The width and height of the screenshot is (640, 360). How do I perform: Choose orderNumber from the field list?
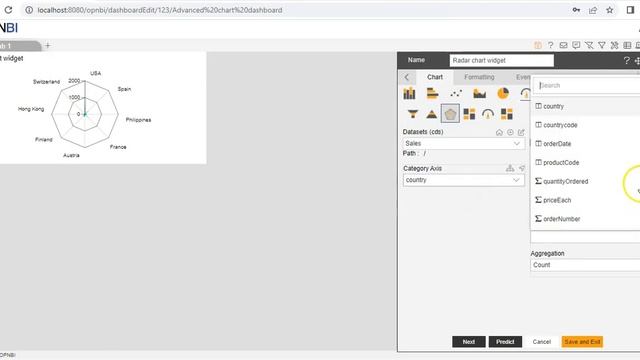point(585,219)
